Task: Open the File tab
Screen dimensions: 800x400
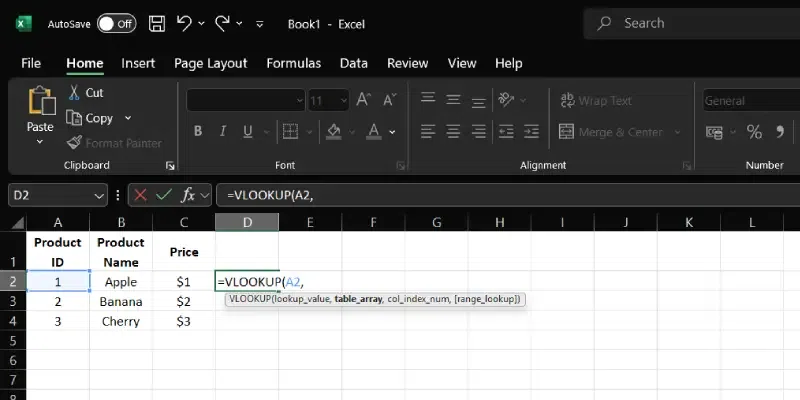Action: 31,63
